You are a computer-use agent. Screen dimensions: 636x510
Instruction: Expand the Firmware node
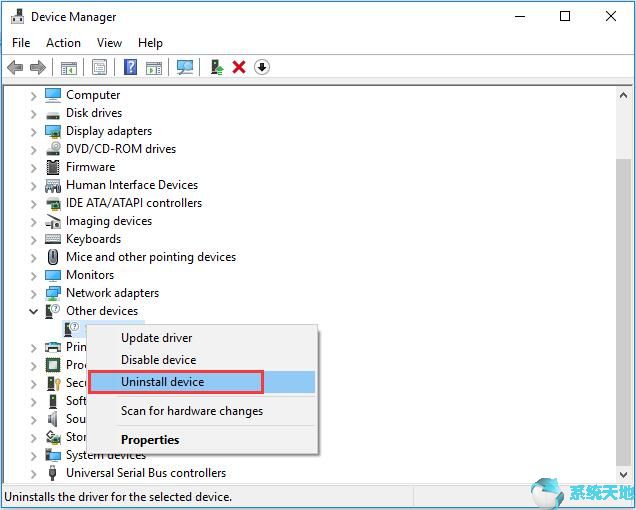33,168
